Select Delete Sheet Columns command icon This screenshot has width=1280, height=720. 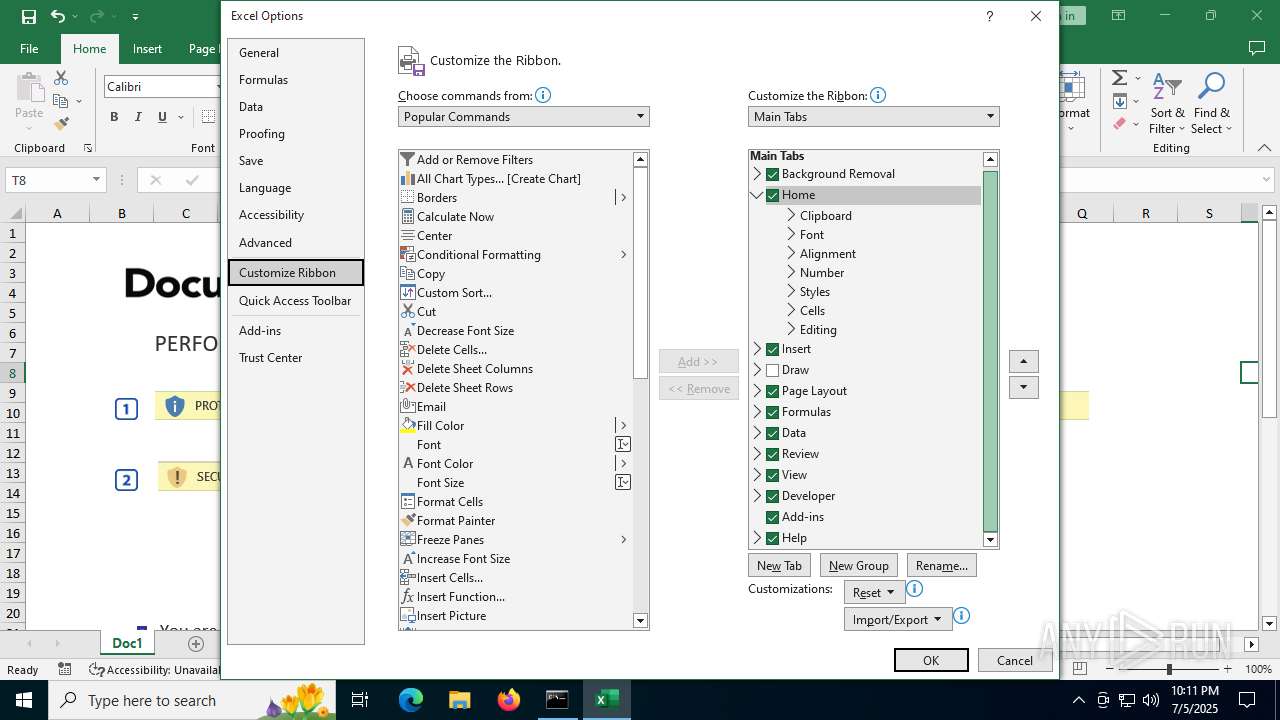407,368
